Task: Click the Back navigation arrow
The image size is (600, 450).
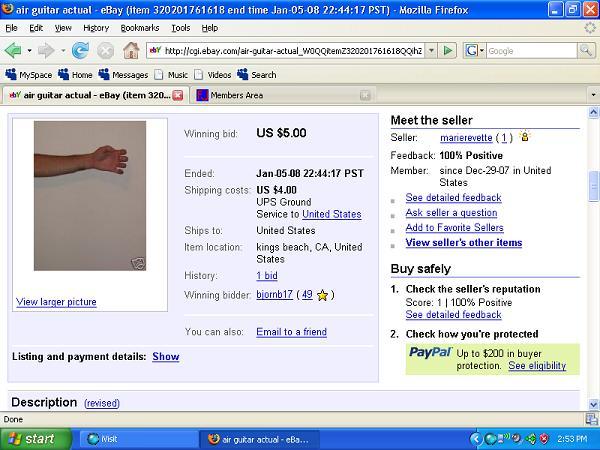Action: [x=13, y=51]
